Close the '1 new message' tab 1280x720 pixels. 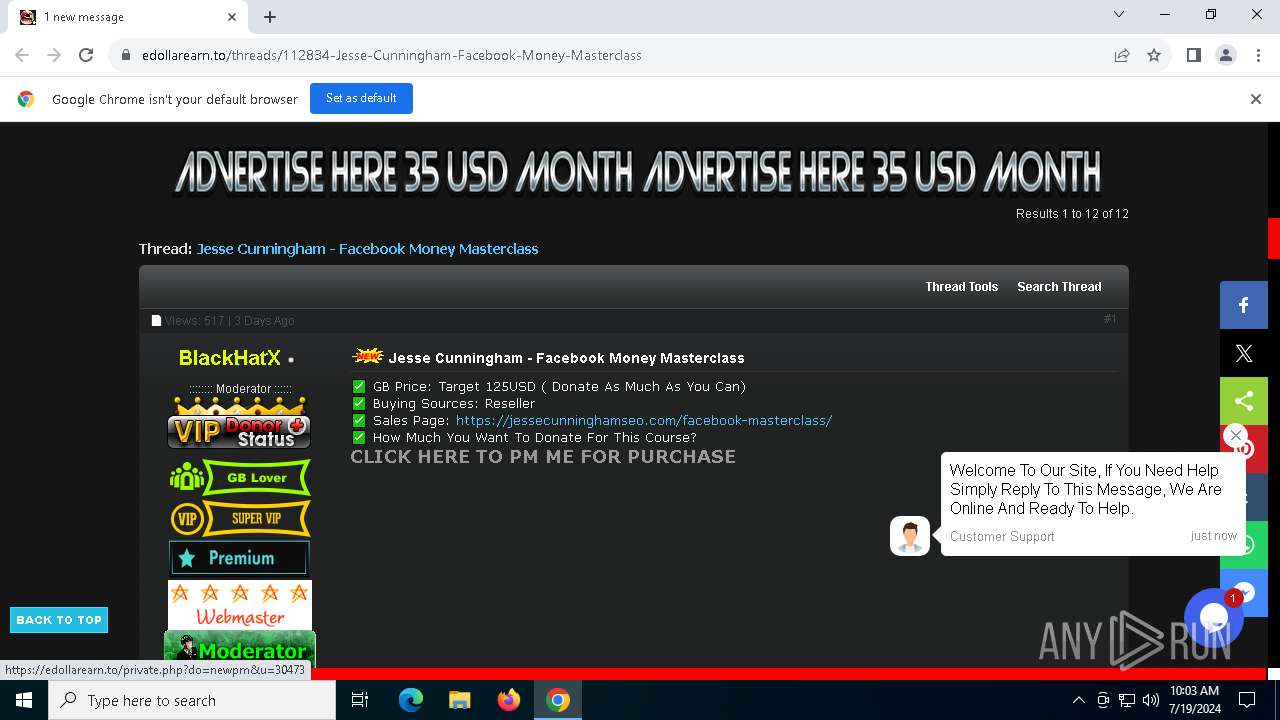(232, 17)
